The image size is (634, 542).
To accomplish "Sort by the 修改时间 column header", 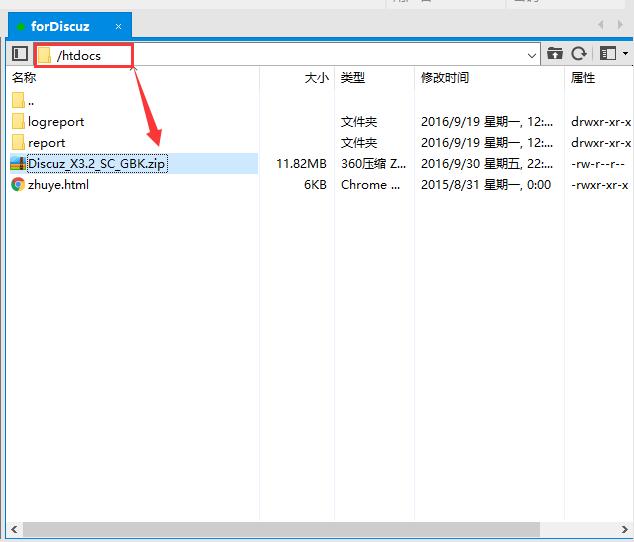I will click(x=445, y=78).
